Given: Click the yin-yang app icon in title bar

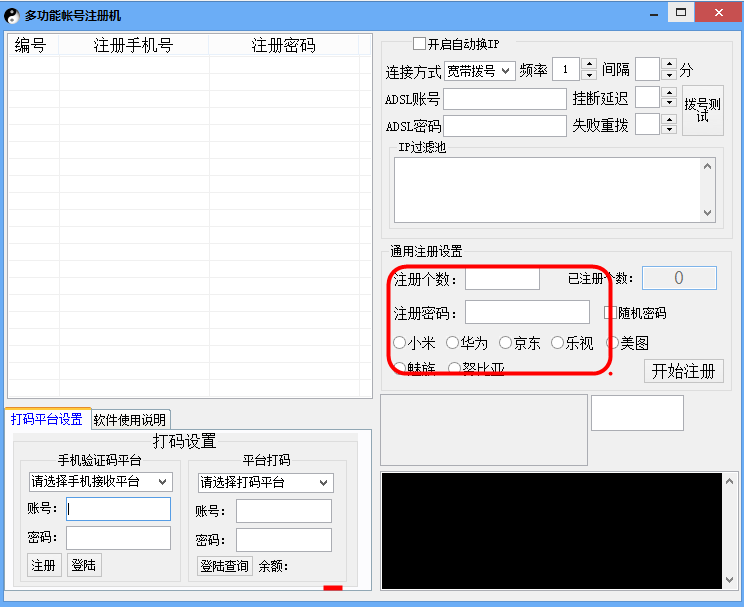Looking at the screenshot, I should click(12, 16).
